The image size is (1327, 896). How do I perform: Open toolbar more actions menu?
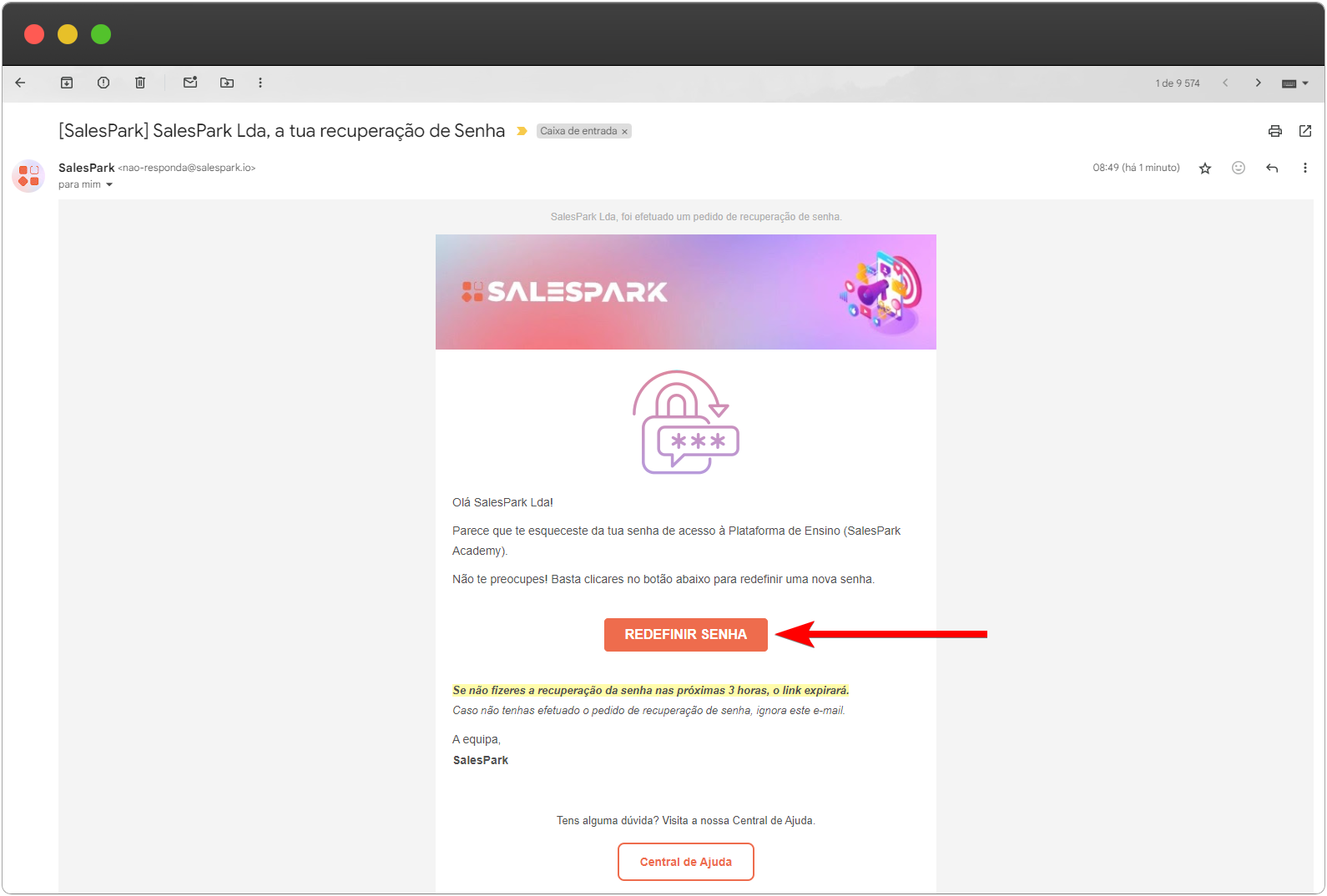click(260, 83)
